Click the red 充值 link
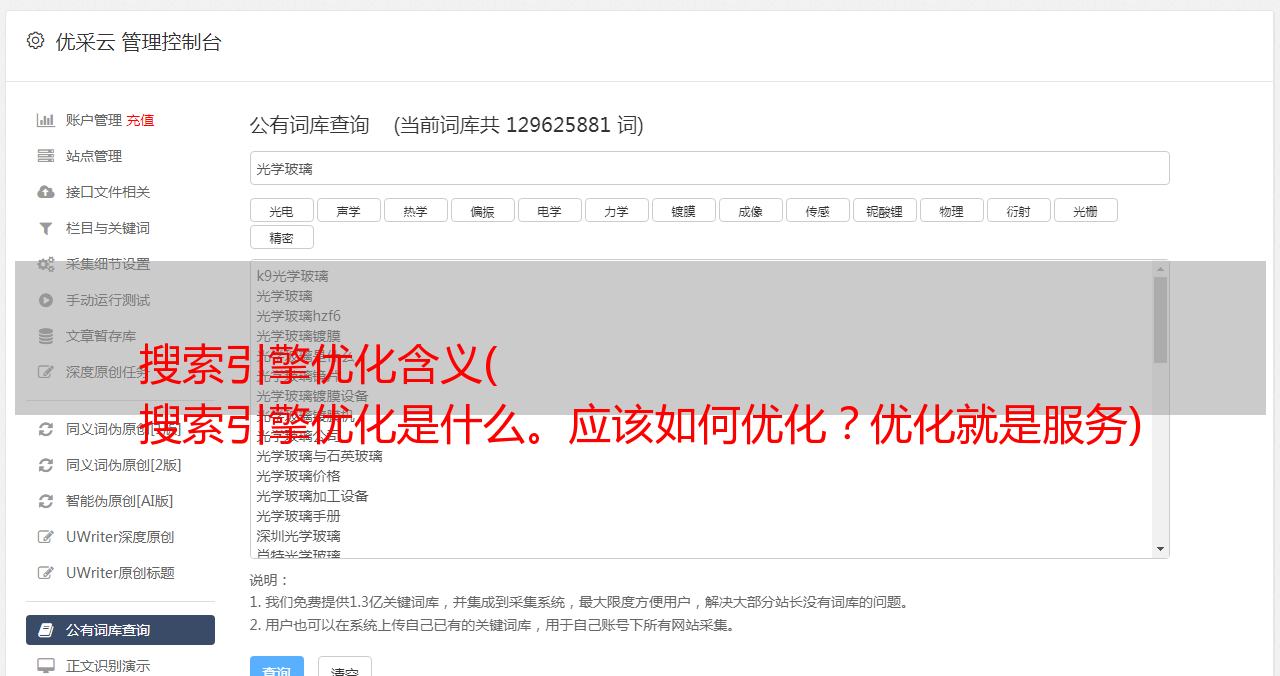Viewport: 1280px width, 676px height. [x=140, y=120]
